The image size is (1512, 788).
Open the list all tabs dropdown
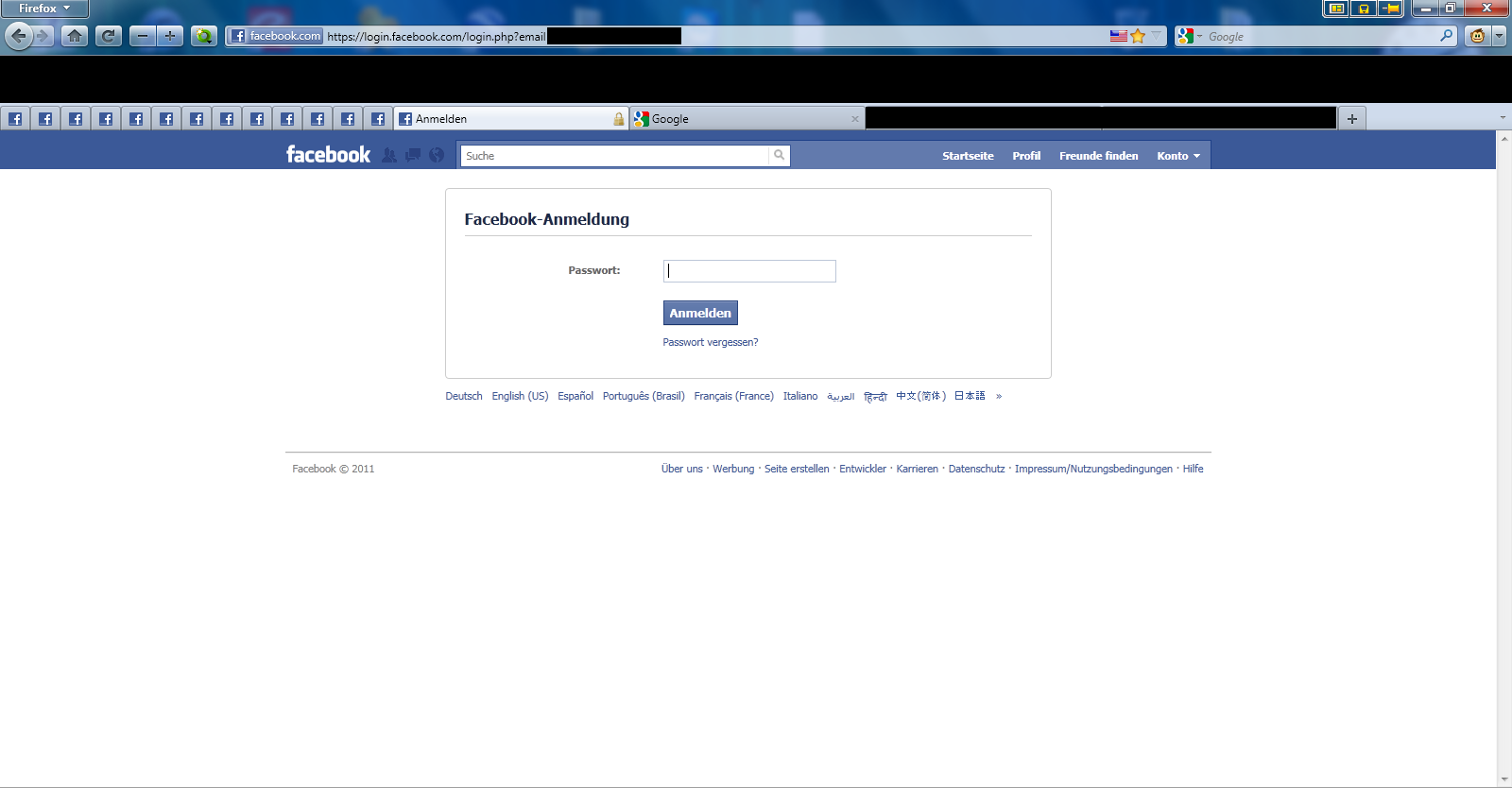(1503, 118)
